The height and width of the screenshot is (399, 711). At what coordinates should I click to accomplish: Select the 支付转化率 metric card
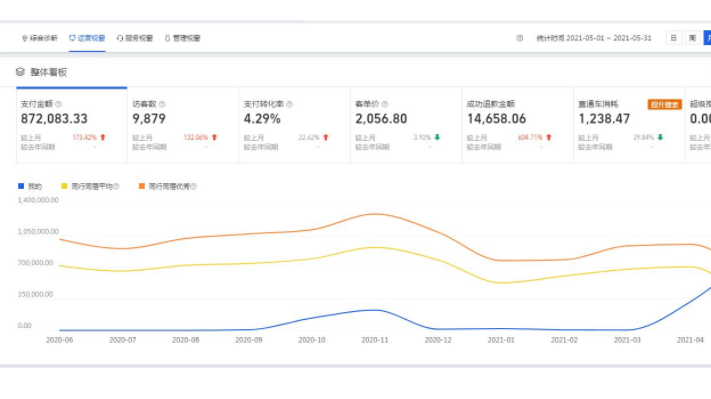294,125
